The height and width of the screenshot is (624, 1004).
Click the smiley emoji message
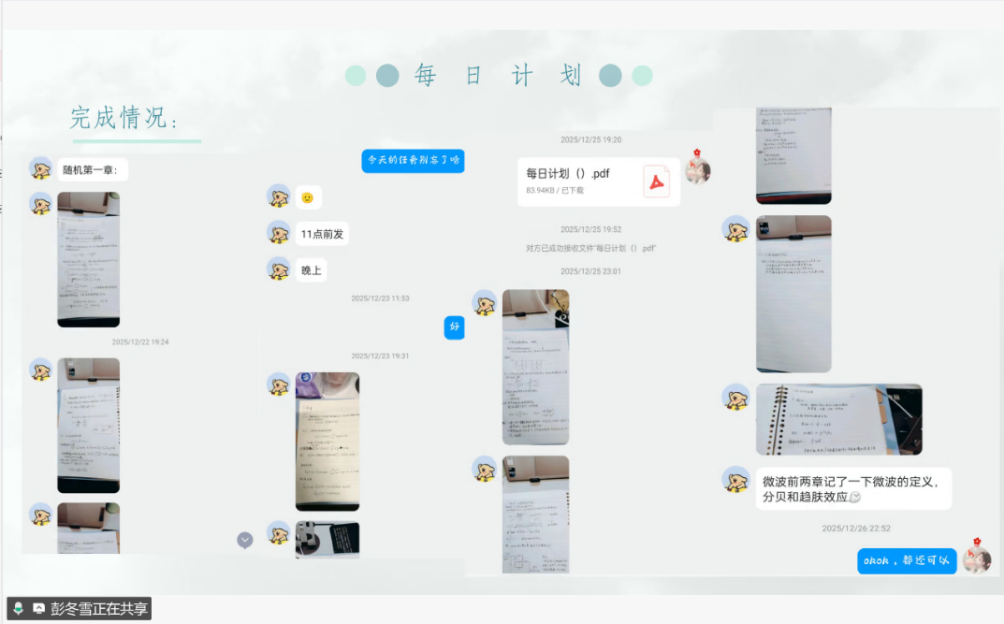click(308, 197)
